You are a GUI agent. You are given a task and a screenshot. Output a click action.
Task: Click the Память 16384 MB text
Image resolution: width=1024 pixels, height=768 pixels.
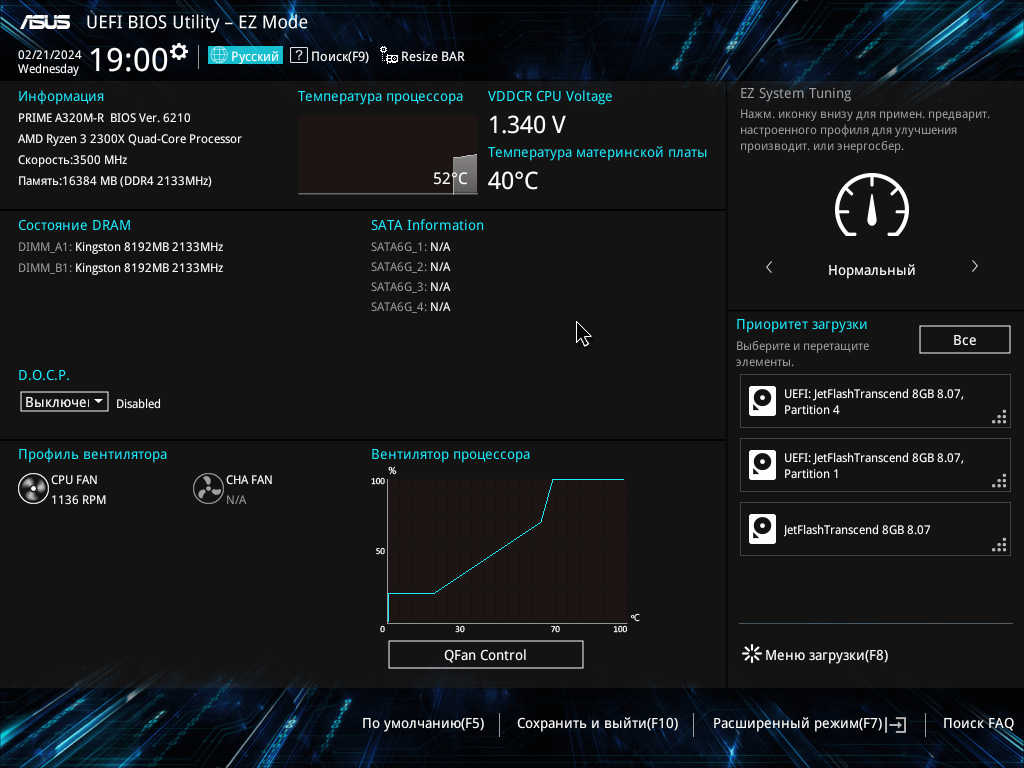[x=115, y=181]
